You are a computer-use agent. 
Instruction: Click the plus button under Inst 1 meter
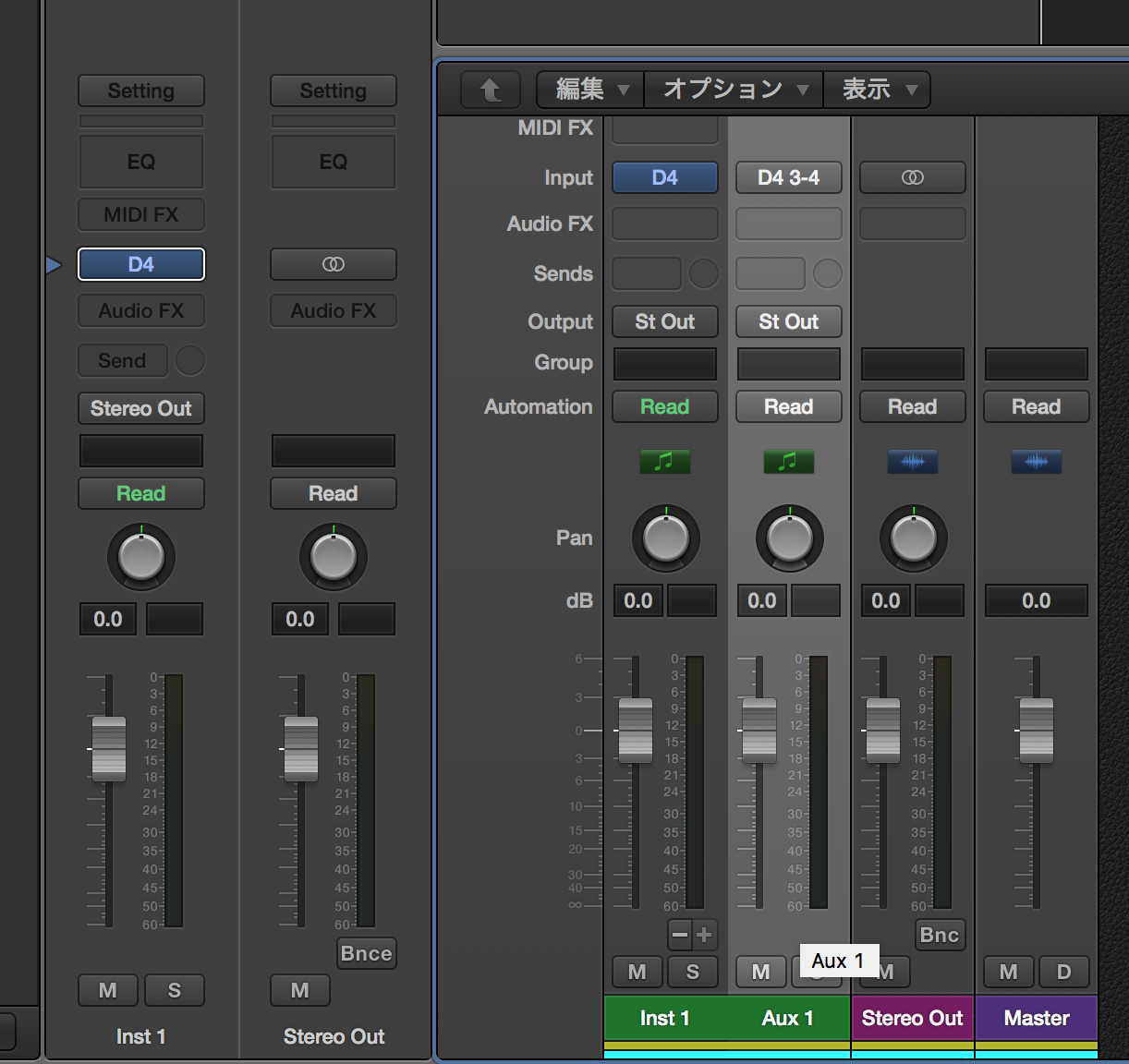coord(704,935)
